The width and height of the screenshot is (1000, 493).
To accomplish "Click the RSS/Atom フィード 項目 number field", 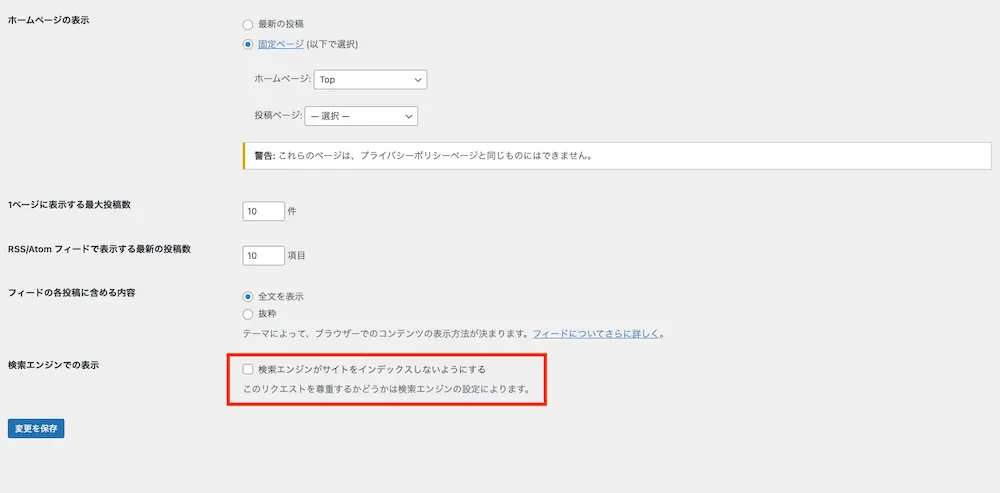I will coord(263,256).
